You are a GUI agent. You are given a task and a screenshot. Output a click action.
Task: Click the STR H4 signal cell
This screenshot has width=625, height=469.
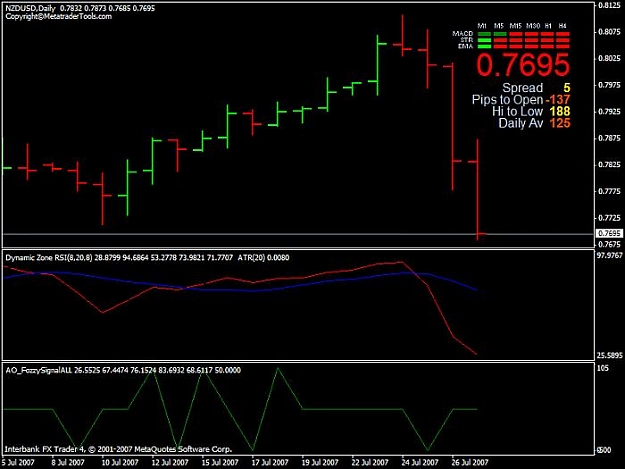pos(563,40)
